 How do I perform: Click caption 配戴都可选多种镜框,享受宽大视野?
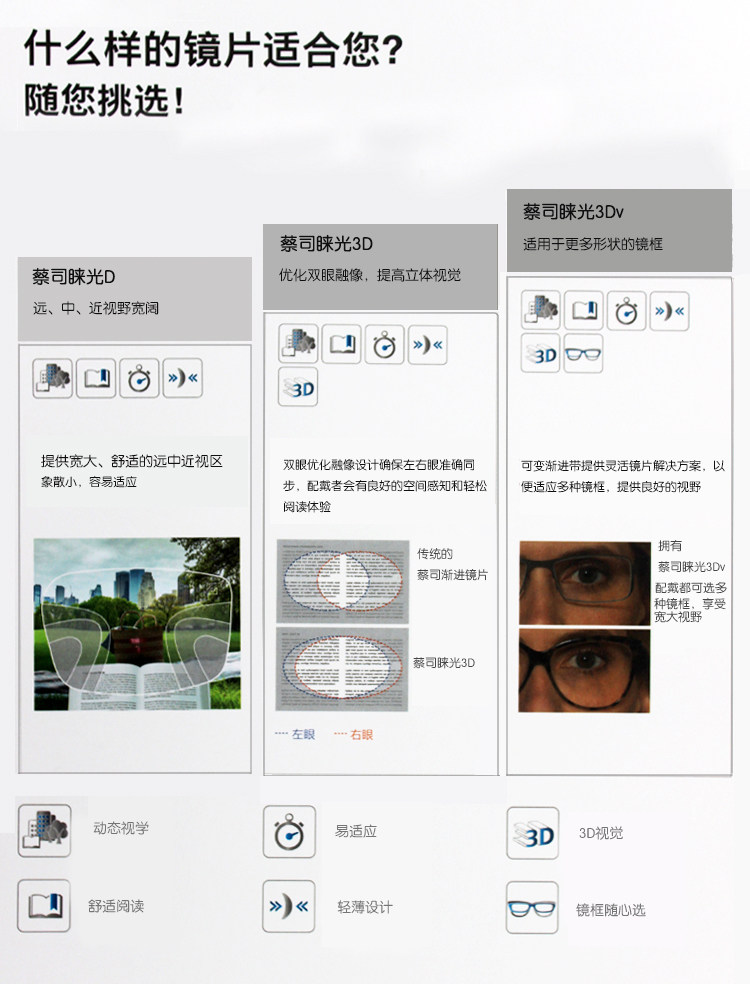(x=690, y=602)
